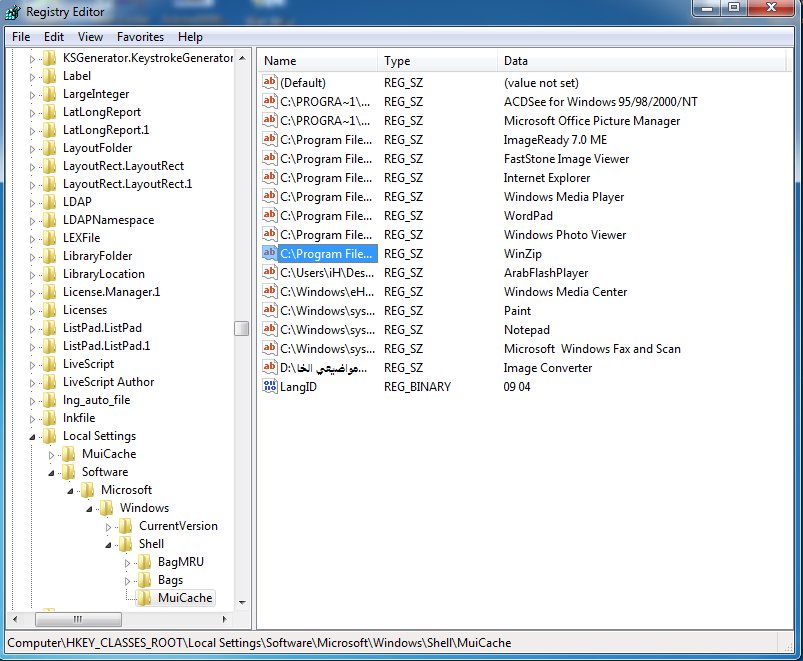803x661 pixels.
Task: Sort values by the Type column header
Action: (437, 60)
